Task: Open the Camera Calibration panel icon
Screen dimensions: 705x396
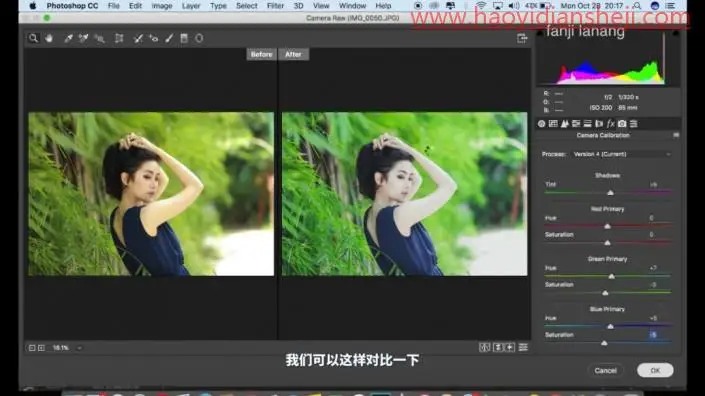Action: pos(622,124)
